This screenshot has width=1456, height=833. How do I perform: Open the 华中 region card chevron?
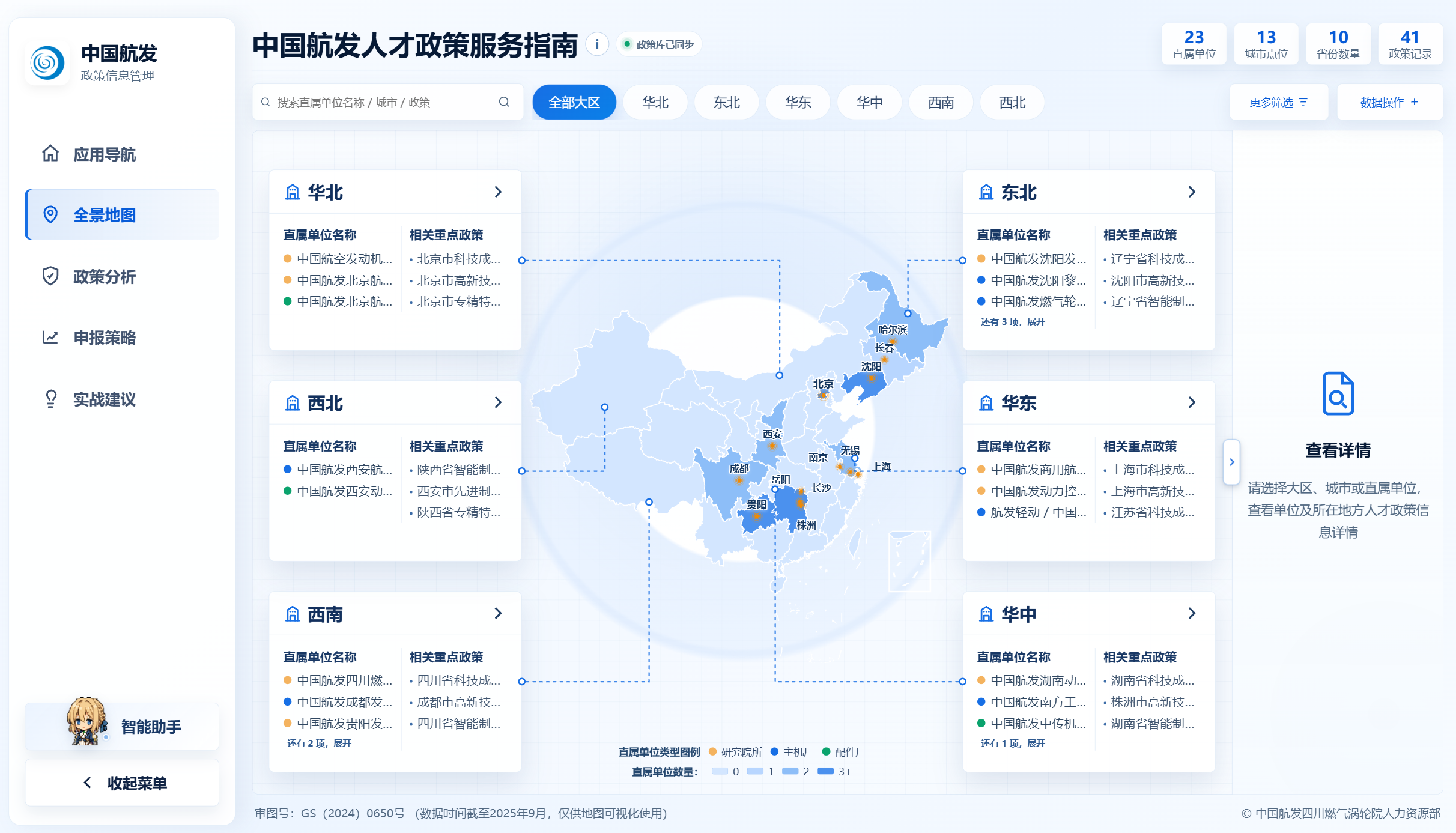[x=1192, y=613]
